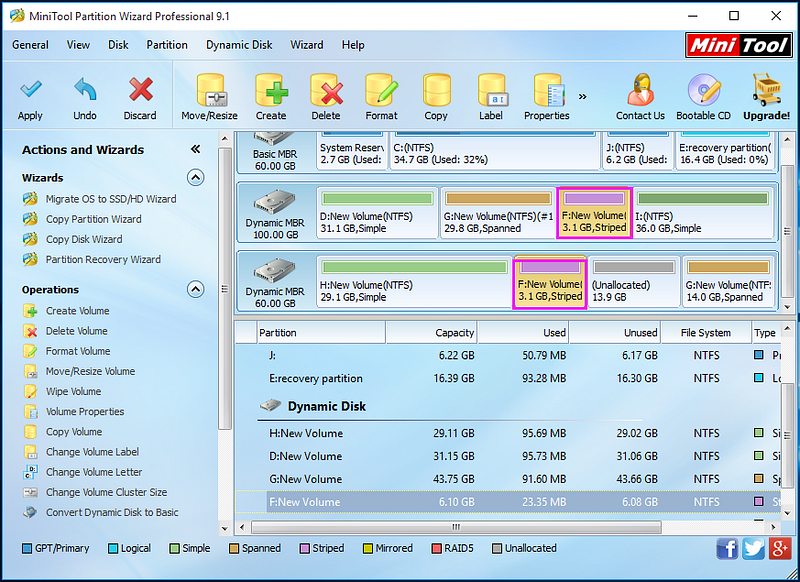Open the Dynamic Disk menu
Image resolution: width=800 pixels, height=582 pixels.
239,45
